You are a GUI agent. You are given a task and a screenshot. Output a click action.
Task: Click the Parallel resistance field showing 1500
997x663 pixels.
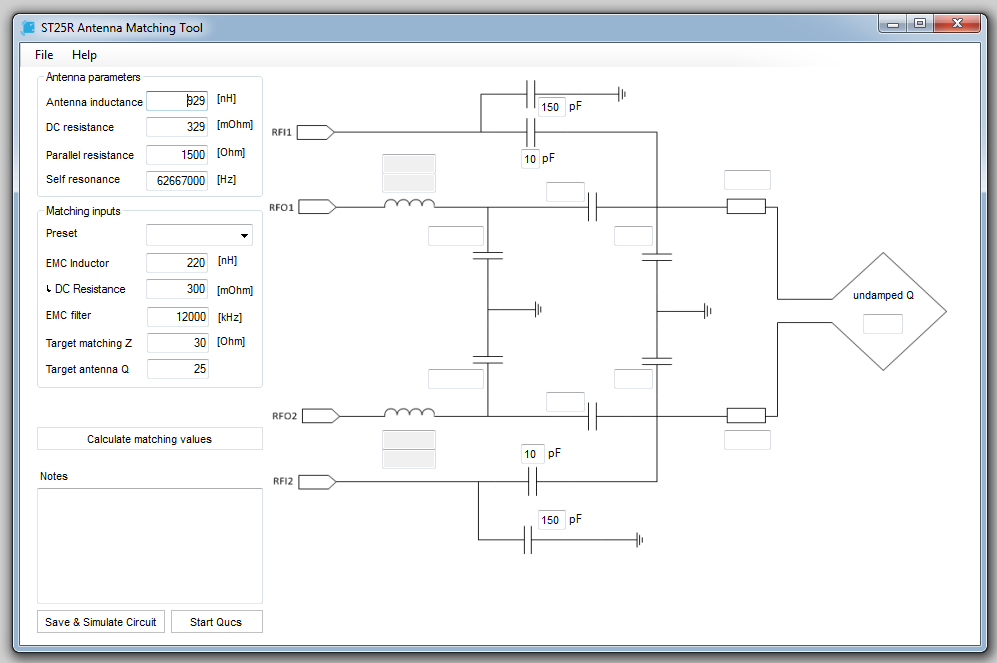(x=177, y=154)
